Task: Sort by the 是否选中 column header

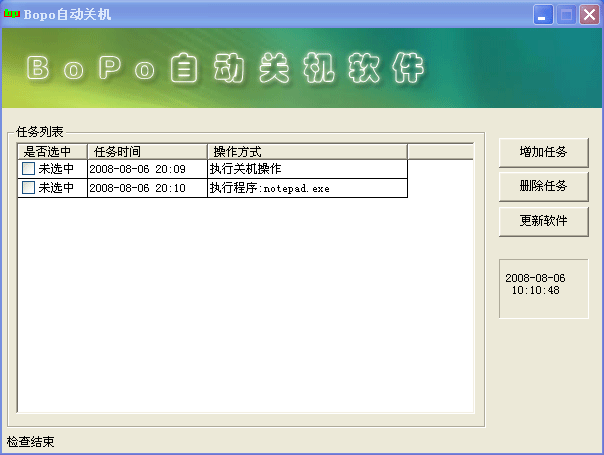Action: (52, 151)
